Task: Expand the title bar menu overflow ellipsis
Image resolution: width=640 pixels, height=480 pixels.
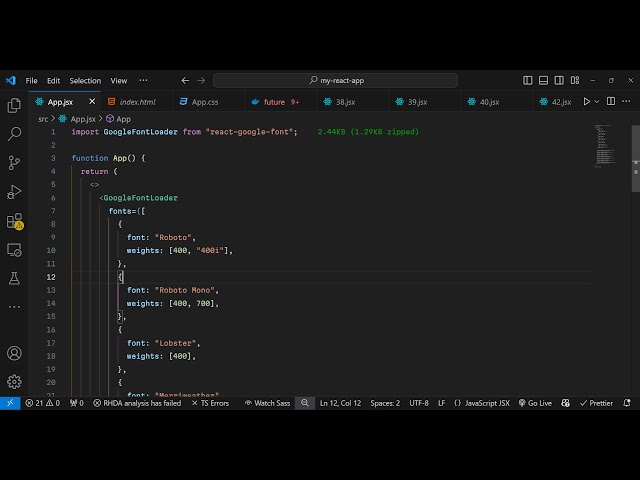Action: point(143,80)
